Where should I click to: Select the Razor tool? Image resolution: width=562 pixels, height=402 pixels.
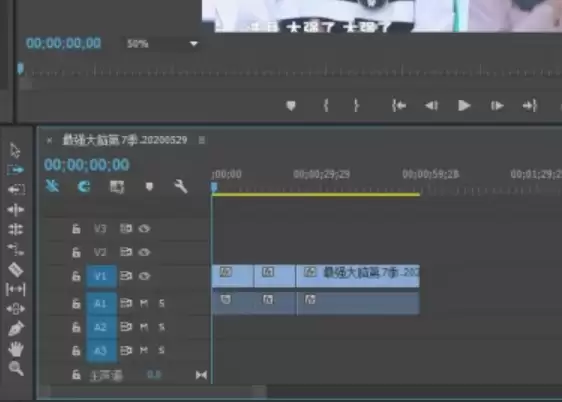[16, 269]
